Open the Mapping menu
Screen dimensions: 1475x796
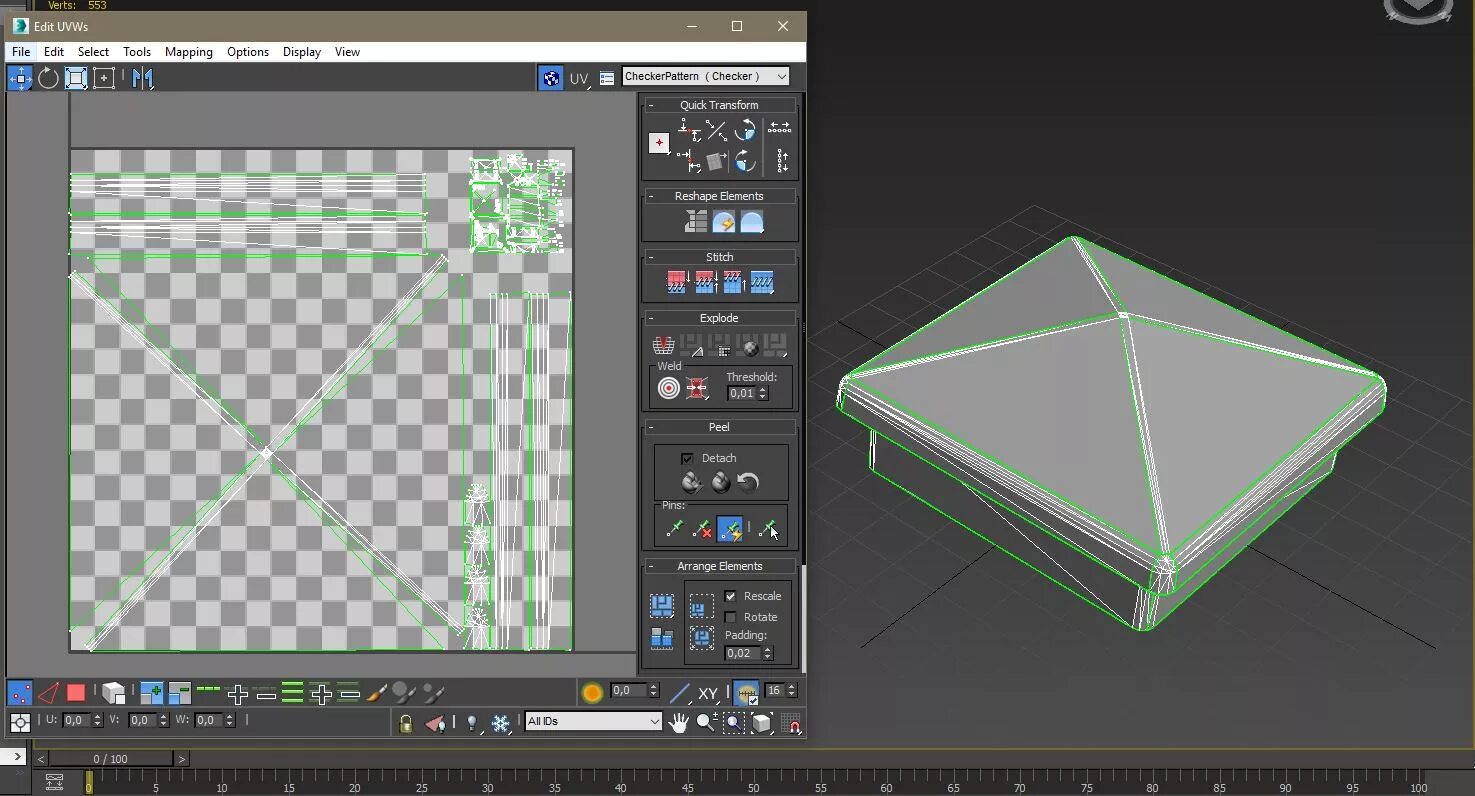188,52
